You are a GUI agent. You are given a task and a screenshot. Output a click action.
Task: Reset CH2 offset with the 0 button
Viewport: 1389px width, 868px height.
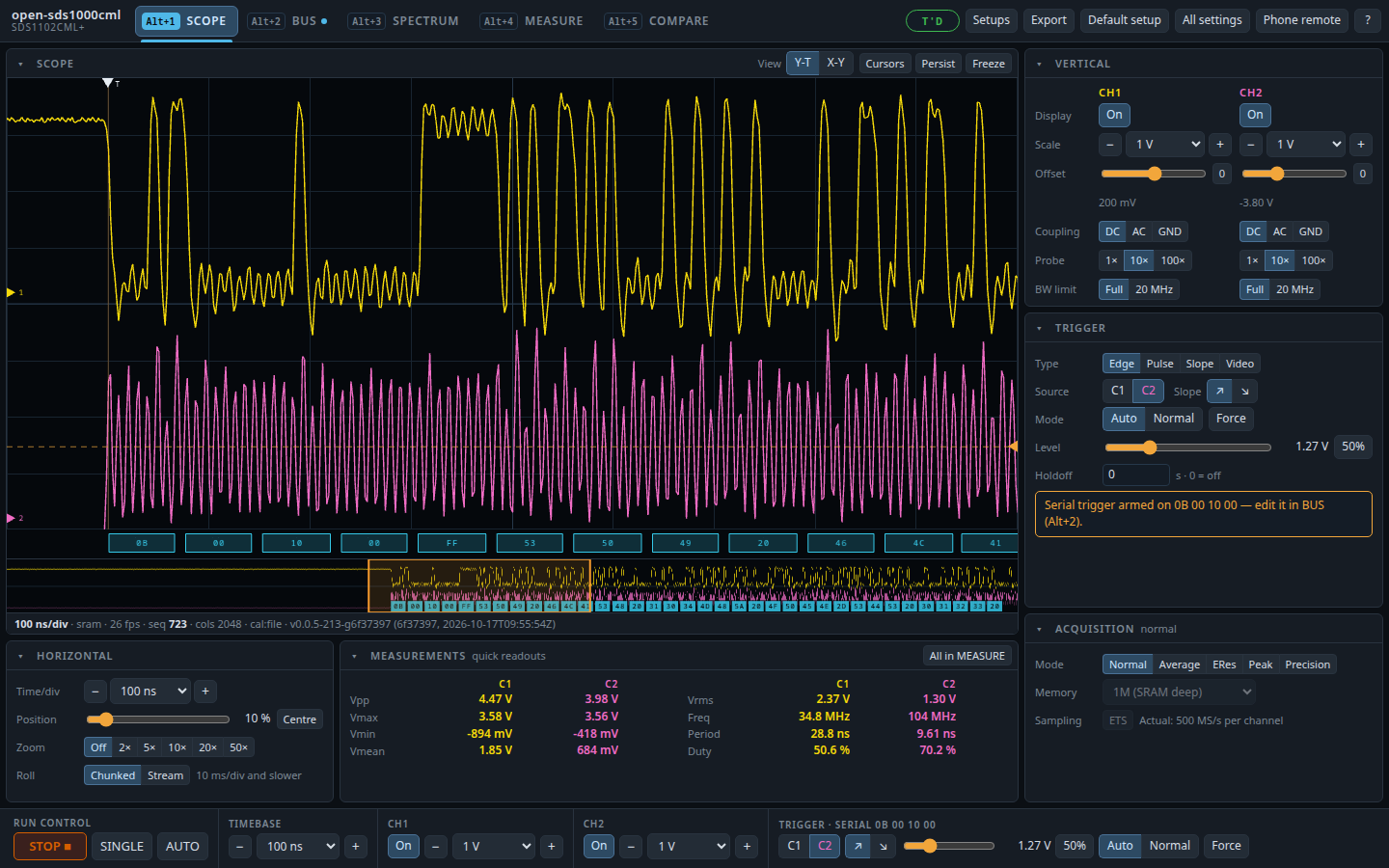pos(1363,174)
